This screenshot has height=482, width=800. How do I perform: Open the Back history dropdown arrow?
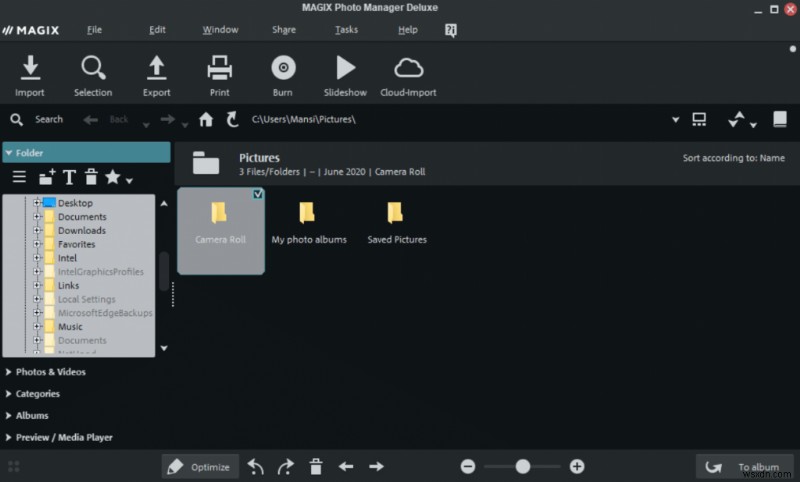coord(146,125)
